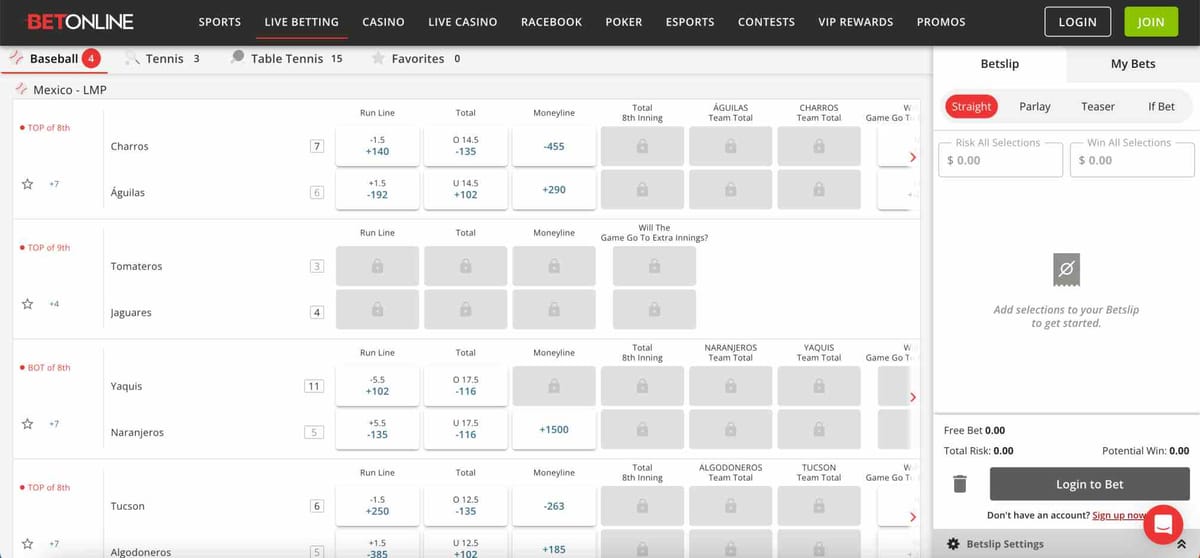Select Tucson run line -1.5 +250

tap(377, 506)
